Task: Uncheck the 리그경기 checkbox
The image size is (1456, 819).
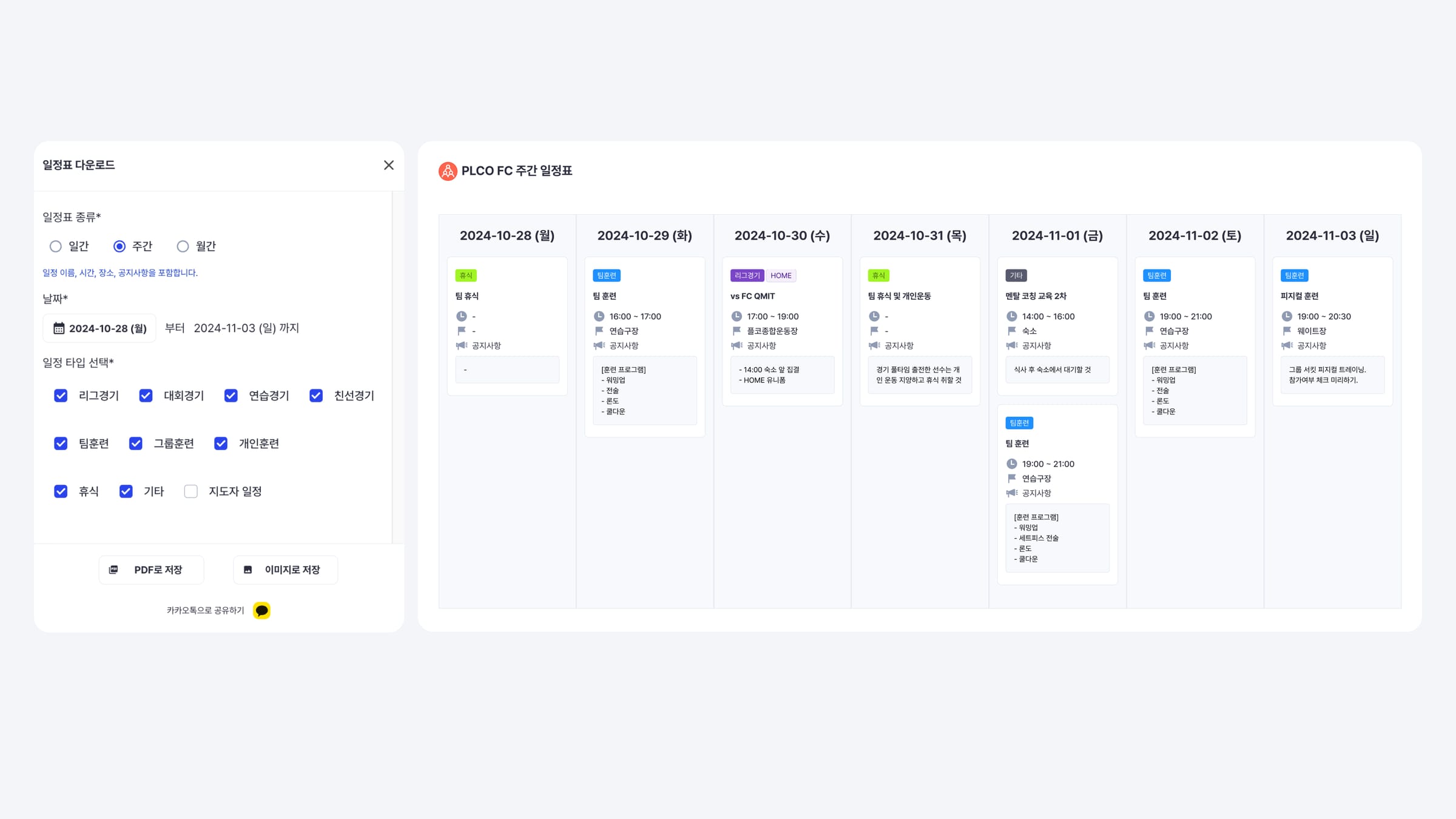Action: 61,396
